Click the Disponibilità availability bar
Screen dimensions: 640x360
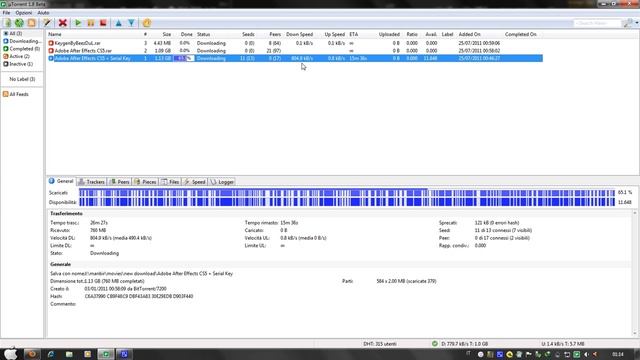coord(347,202)
